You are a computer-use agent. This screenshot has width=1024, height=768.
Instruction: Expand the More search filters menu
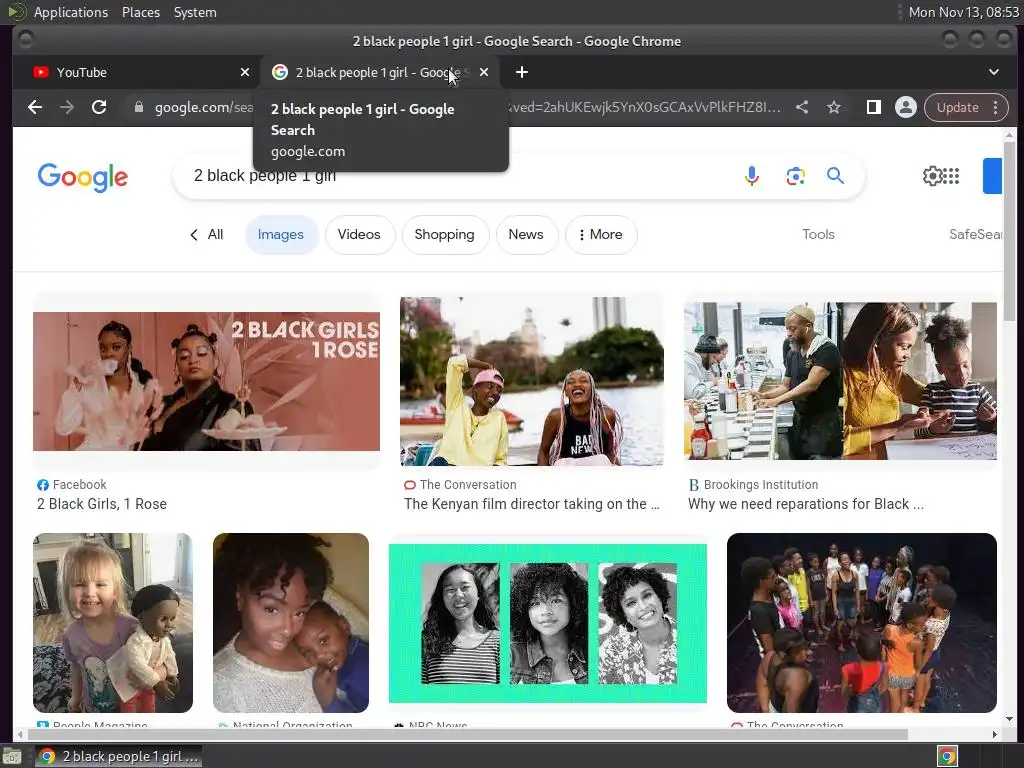601,234
